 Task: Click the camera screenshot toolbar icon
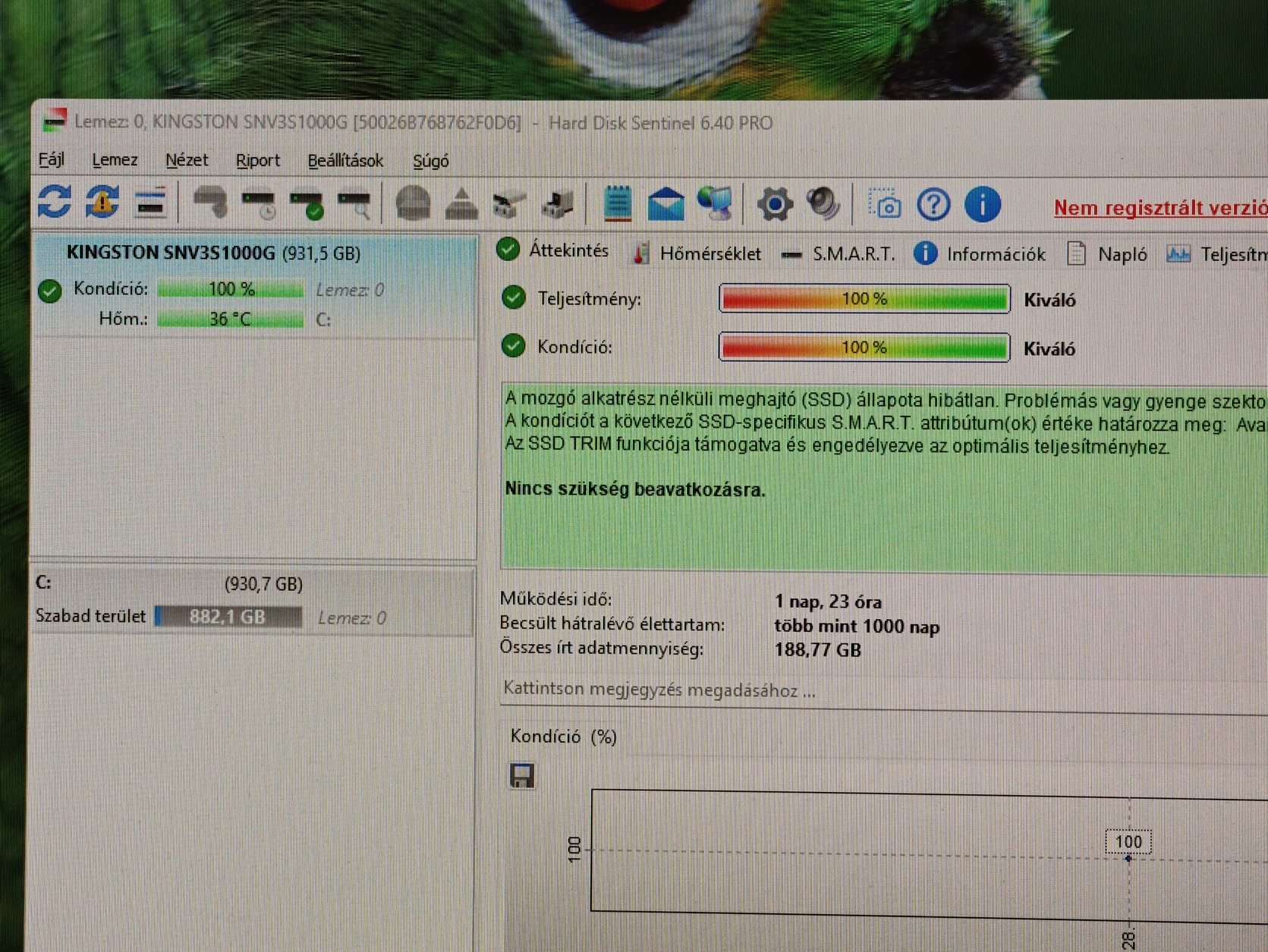pos(885,205)
